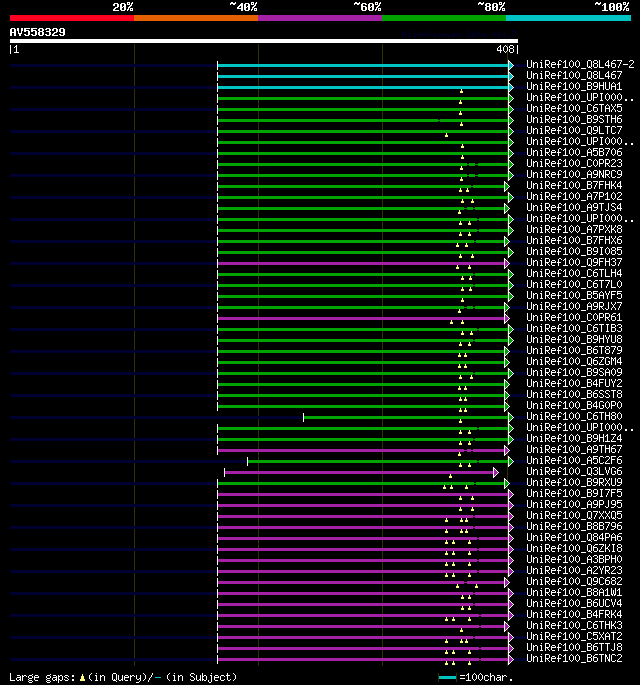640x685 pixels.
Task: Click the cyan ~100% legend segment
Action: pyautogui.click(x=568, y=18)
